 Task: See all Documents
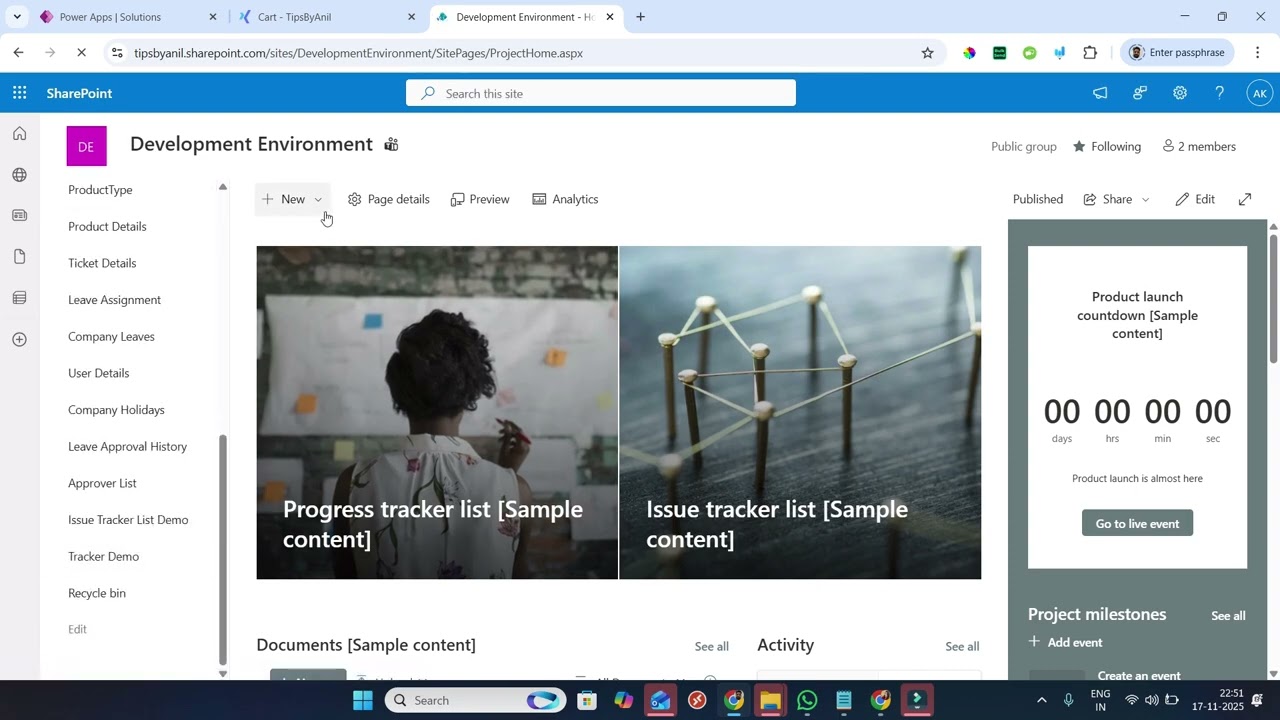tap(712, 646)
